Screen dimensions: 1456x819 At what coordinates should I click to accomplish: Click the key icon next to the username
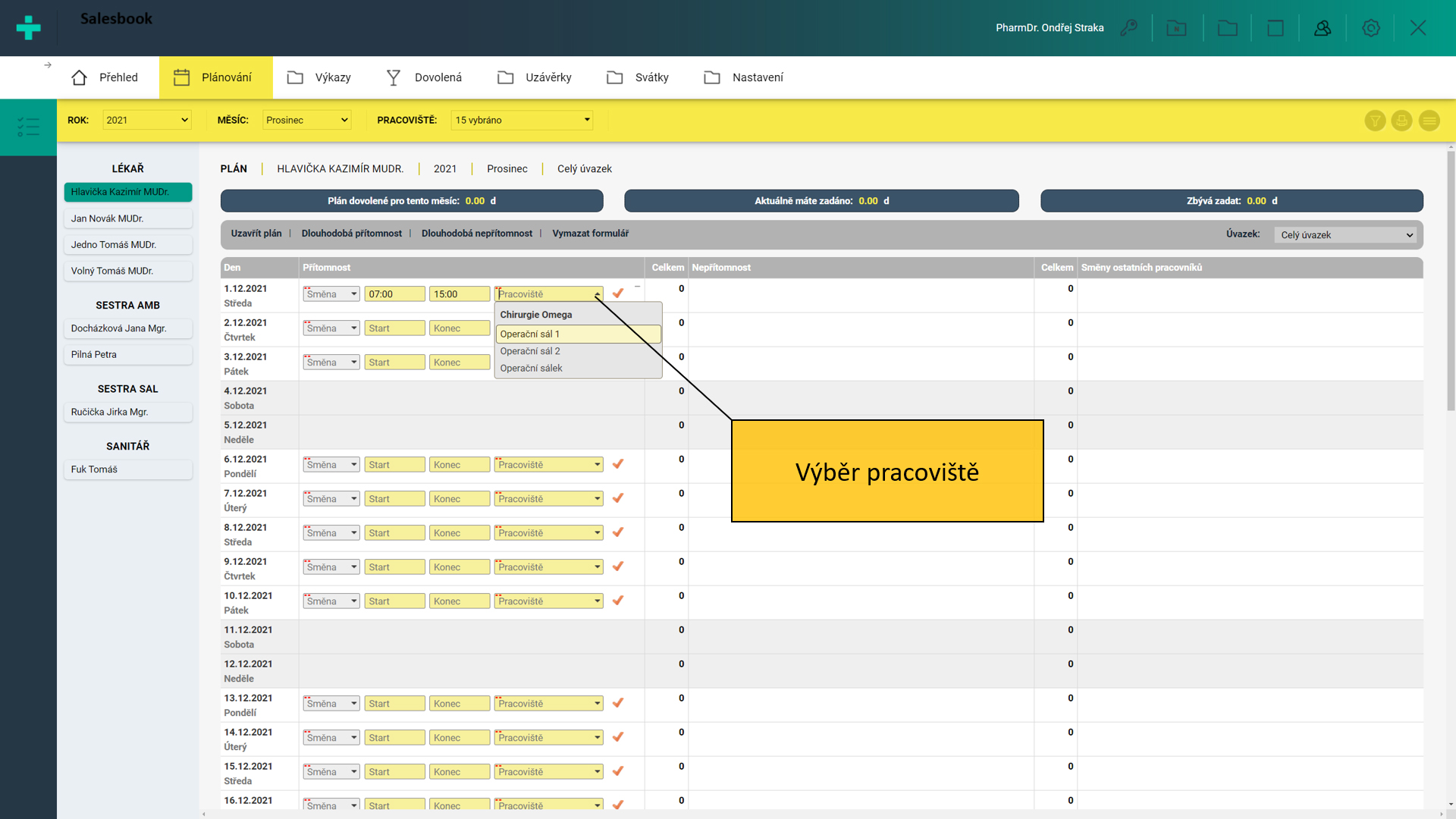pyautogui.click(x=1128, y=28)
